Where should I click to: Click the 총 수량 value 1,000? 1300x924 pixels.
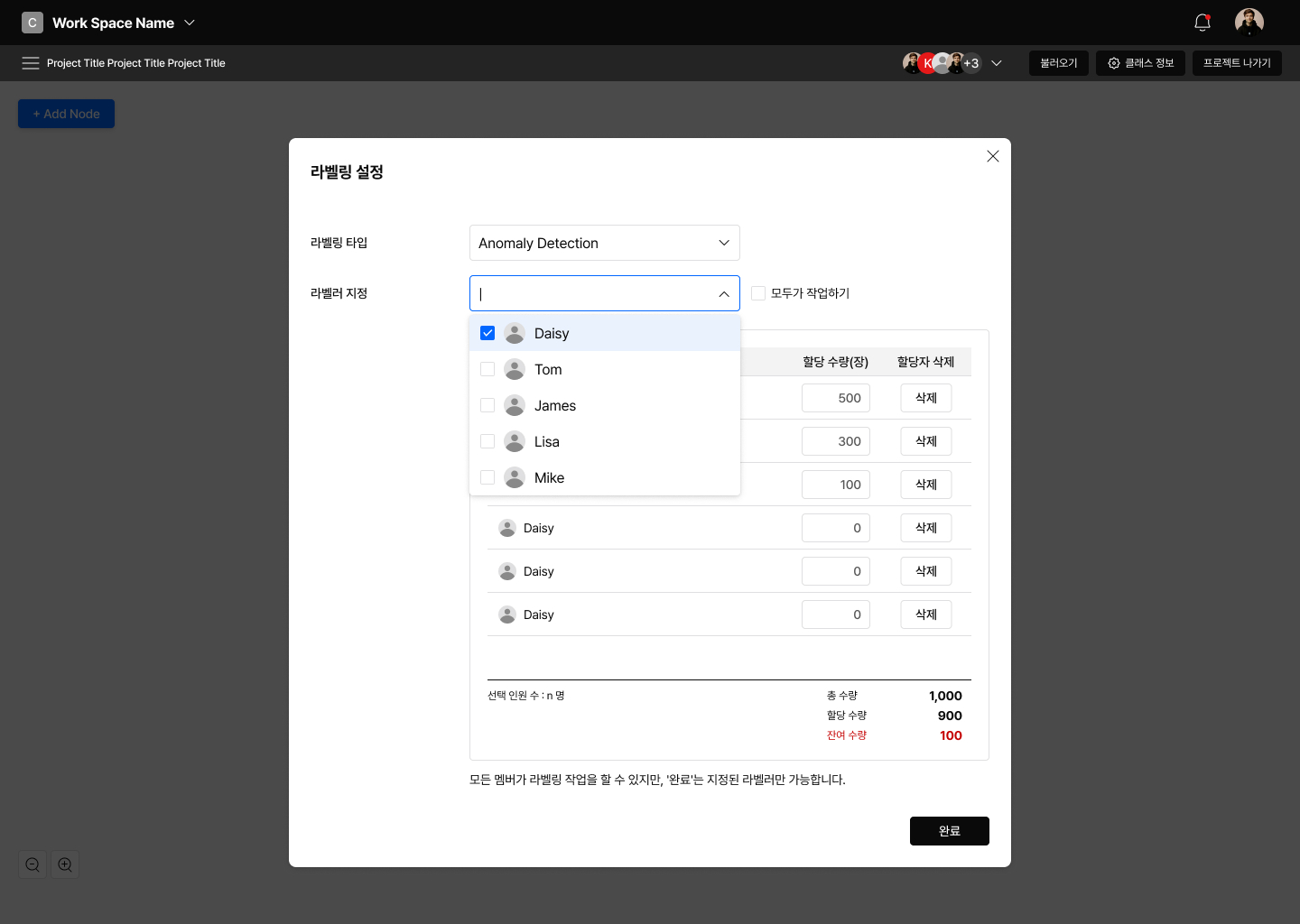pos(945,696)
